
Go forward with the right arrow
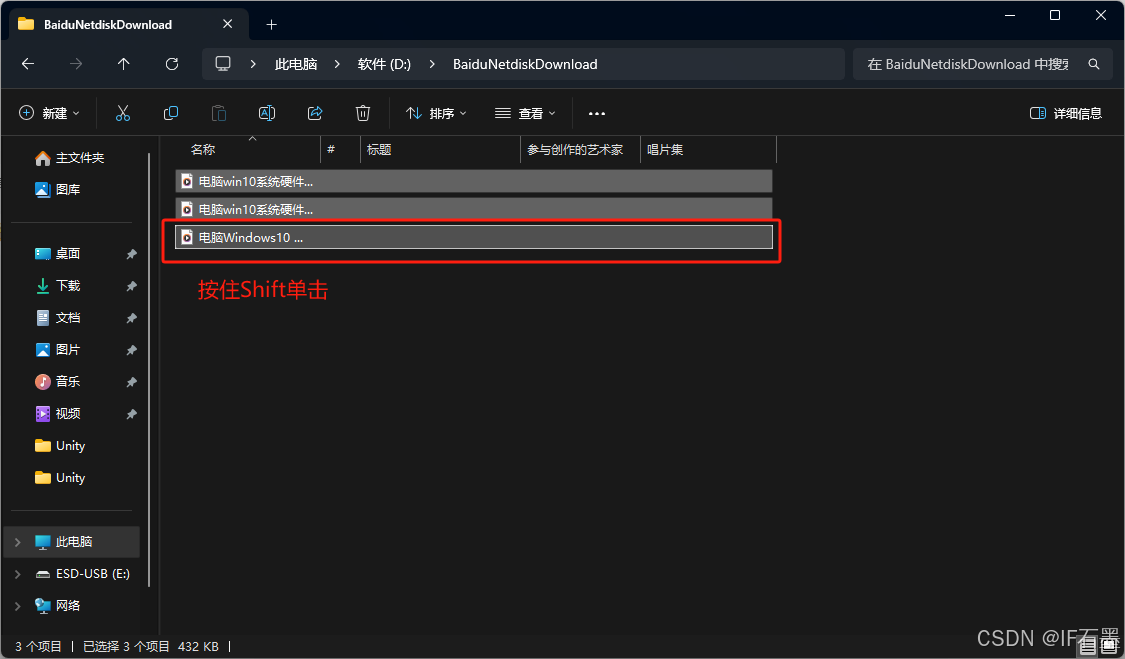pyautogui.click(x=75, y=64)
